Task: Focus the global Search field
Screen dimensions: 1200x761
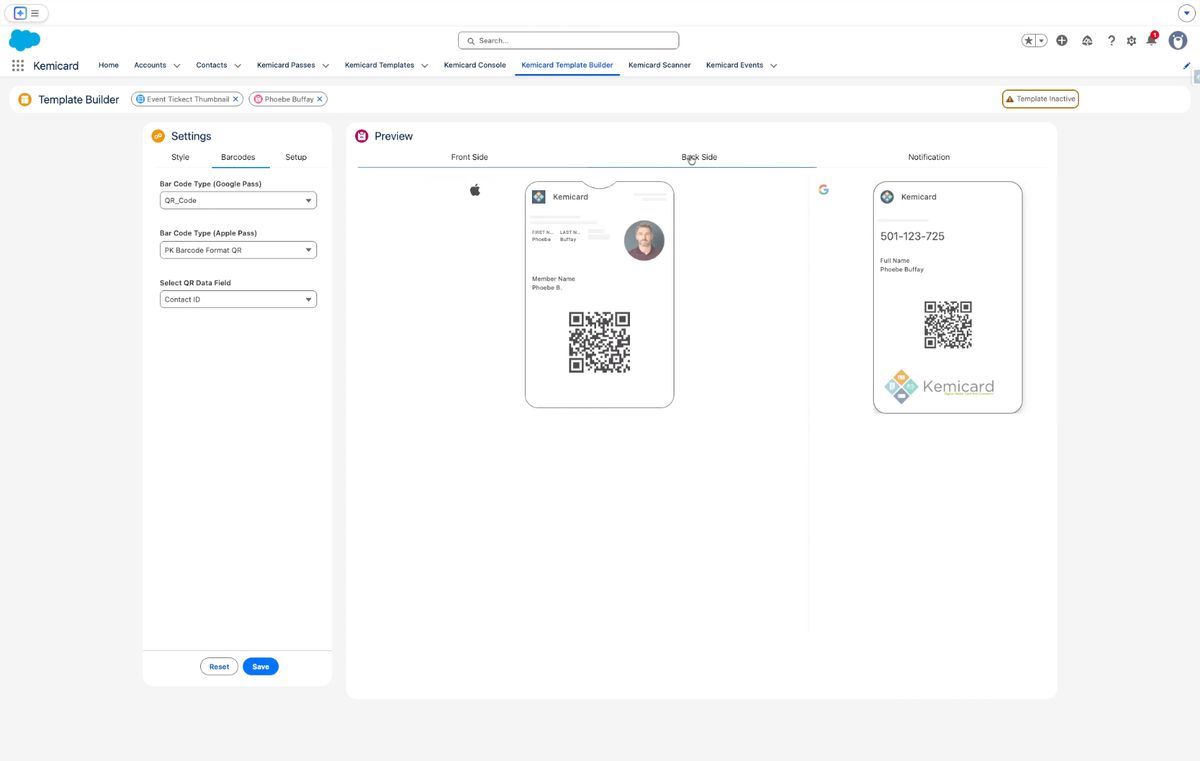Action: click(568, 41)
